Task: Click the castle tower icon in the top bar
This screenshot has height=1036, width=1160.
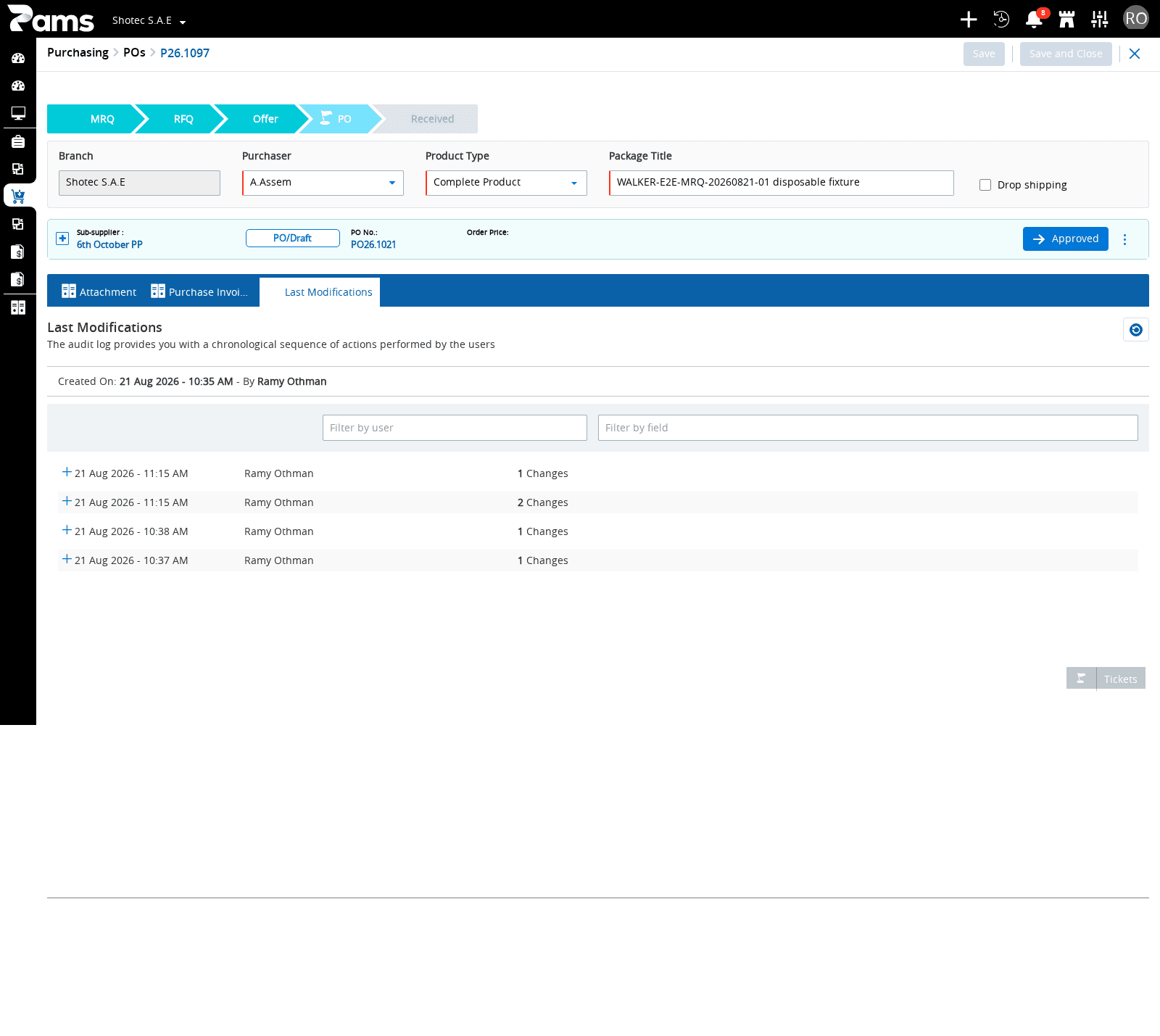Action: click(1066, 20)
